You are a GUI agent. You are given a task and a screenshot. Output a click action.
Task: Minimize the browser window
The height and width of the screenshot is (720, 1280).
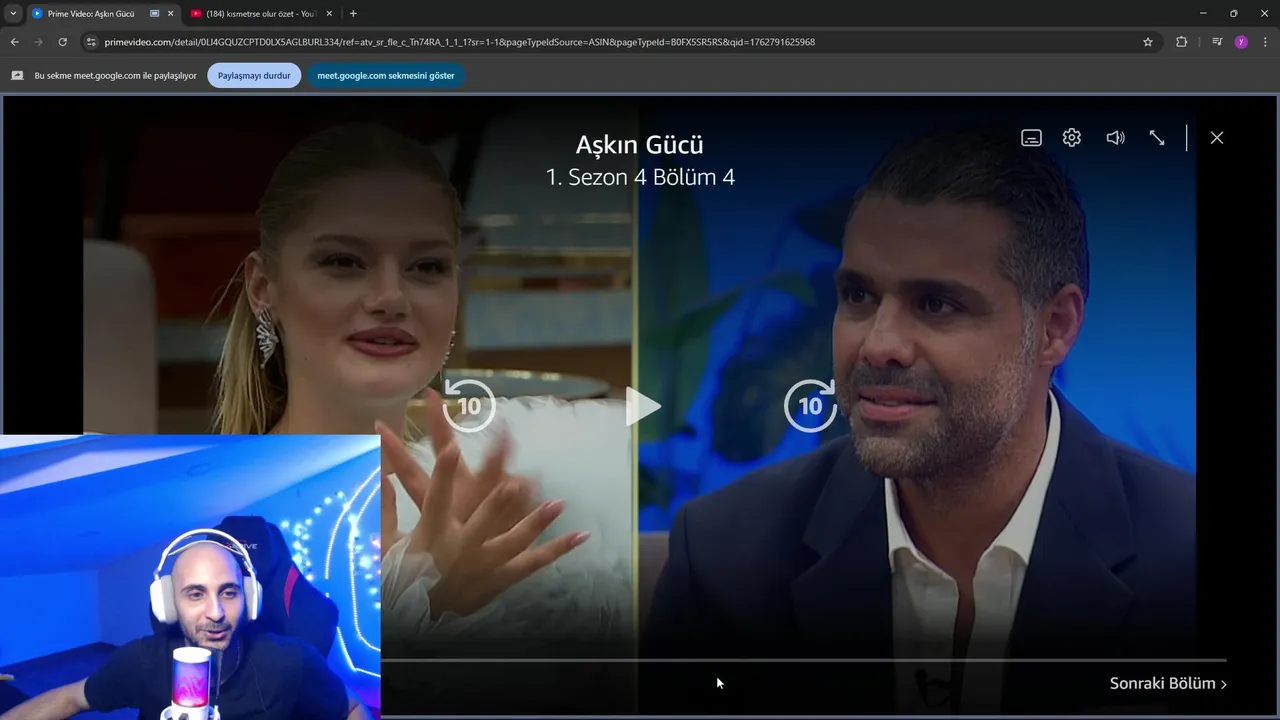click(x=1203, y=14)
